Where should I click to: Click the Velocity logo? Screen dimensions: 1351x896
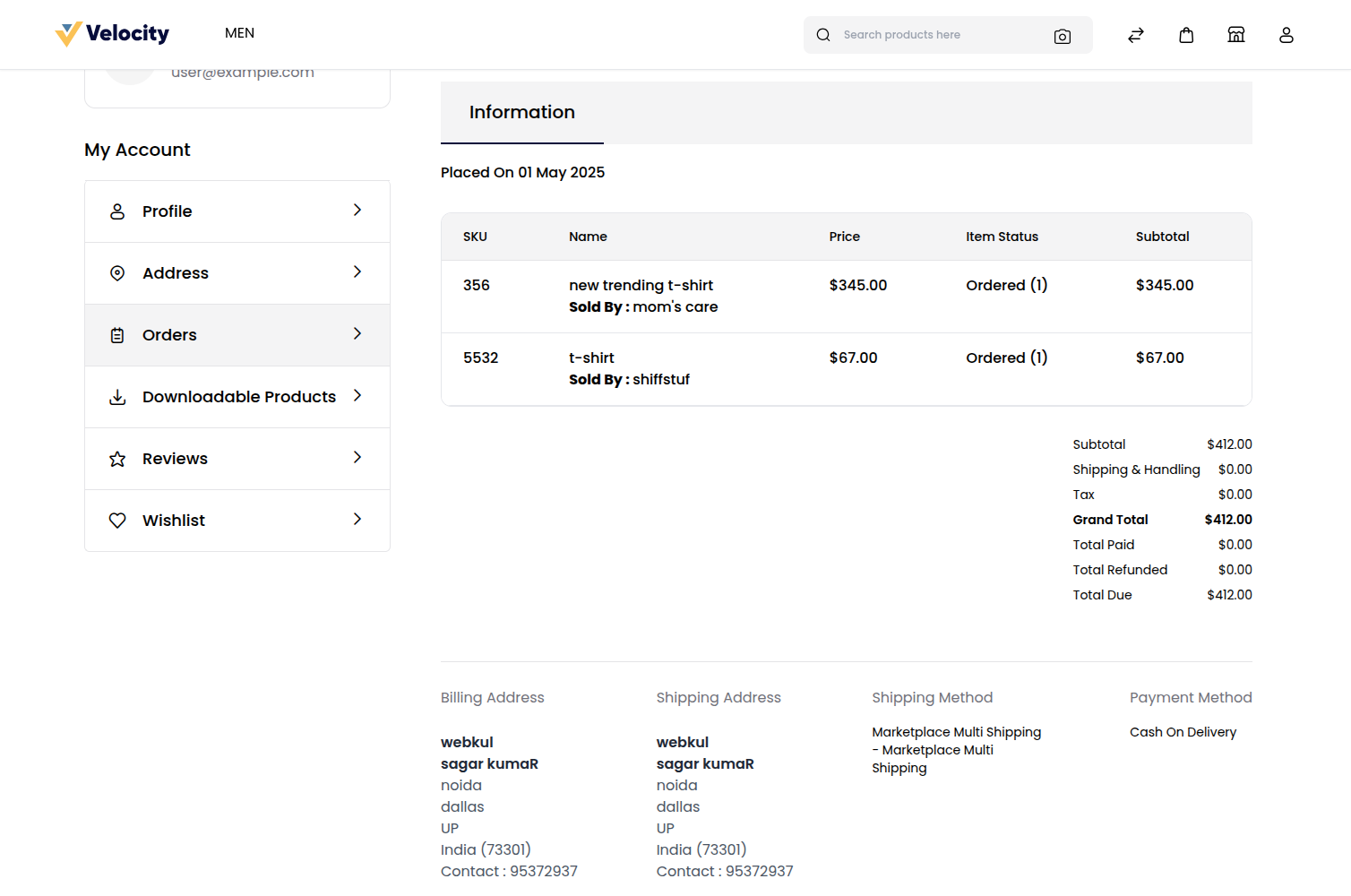pyautogui.click(x=112, y=34)
